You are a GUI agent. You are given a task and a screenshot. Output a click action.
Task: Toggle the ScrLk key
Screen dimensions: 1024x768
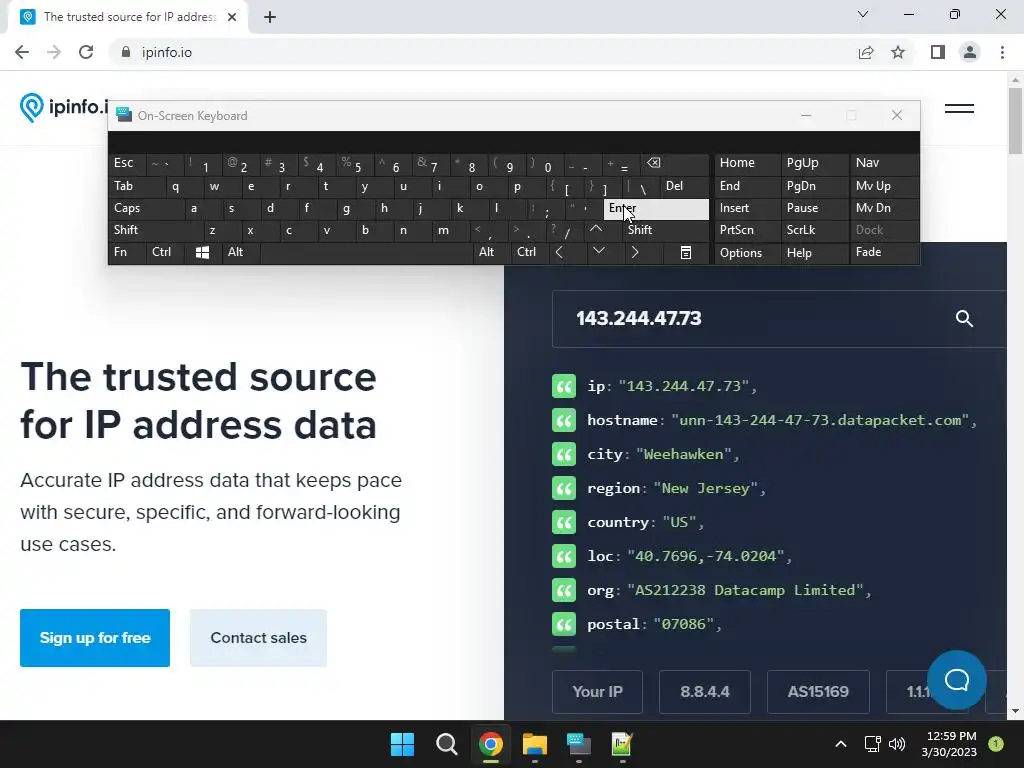coord(815,230)
